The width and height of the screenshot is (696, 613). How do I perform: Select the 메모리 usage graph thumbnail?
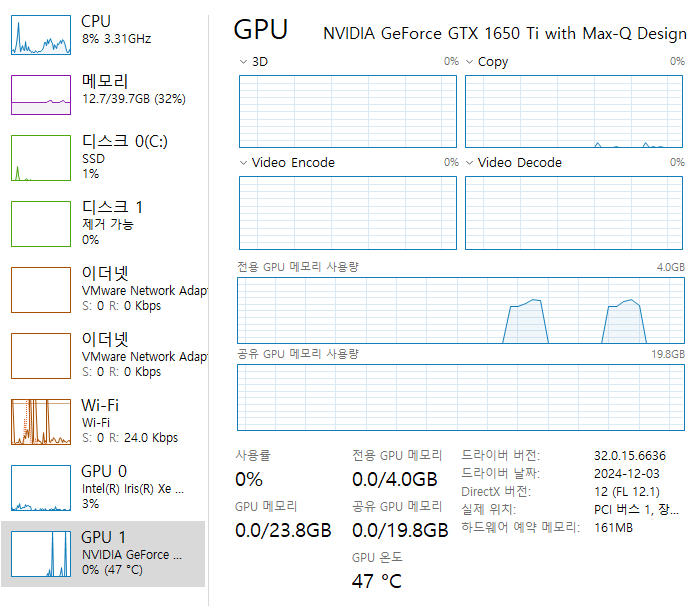click(x=41, y=95)
